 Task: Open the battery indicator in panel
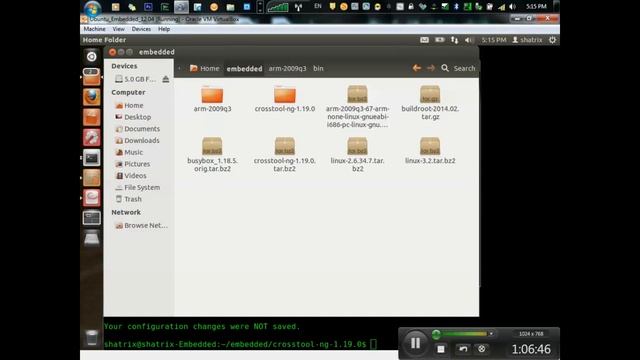440,40
